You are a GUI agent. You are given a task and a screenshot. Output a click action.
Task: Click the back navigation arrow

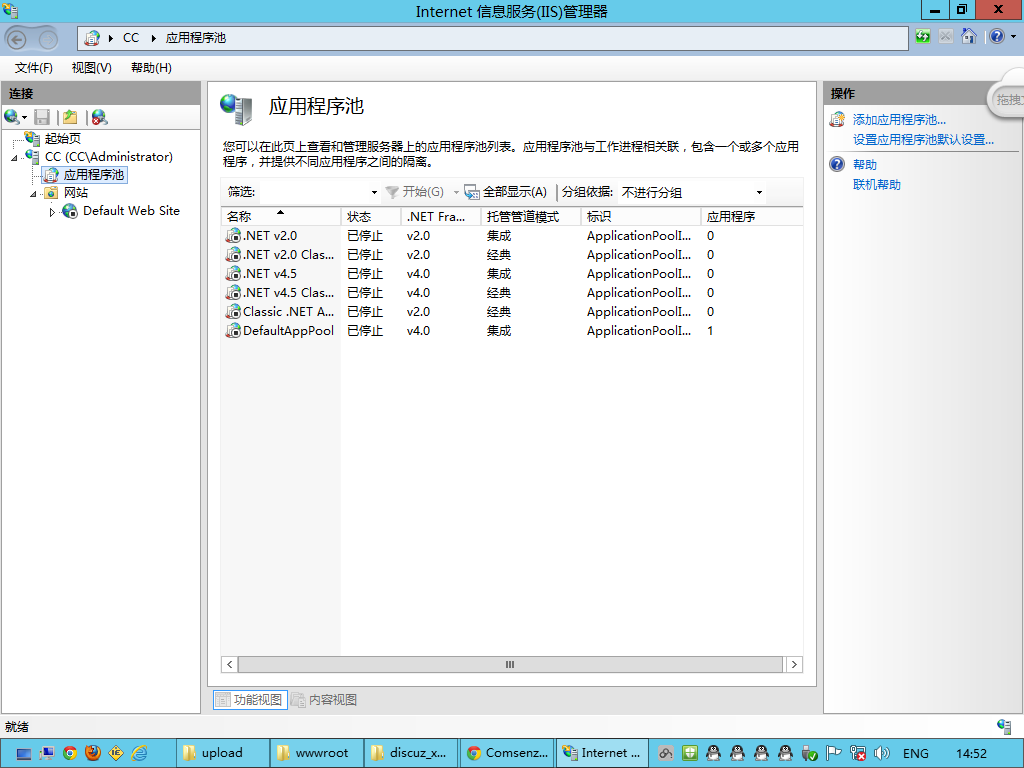click(17, 39)
